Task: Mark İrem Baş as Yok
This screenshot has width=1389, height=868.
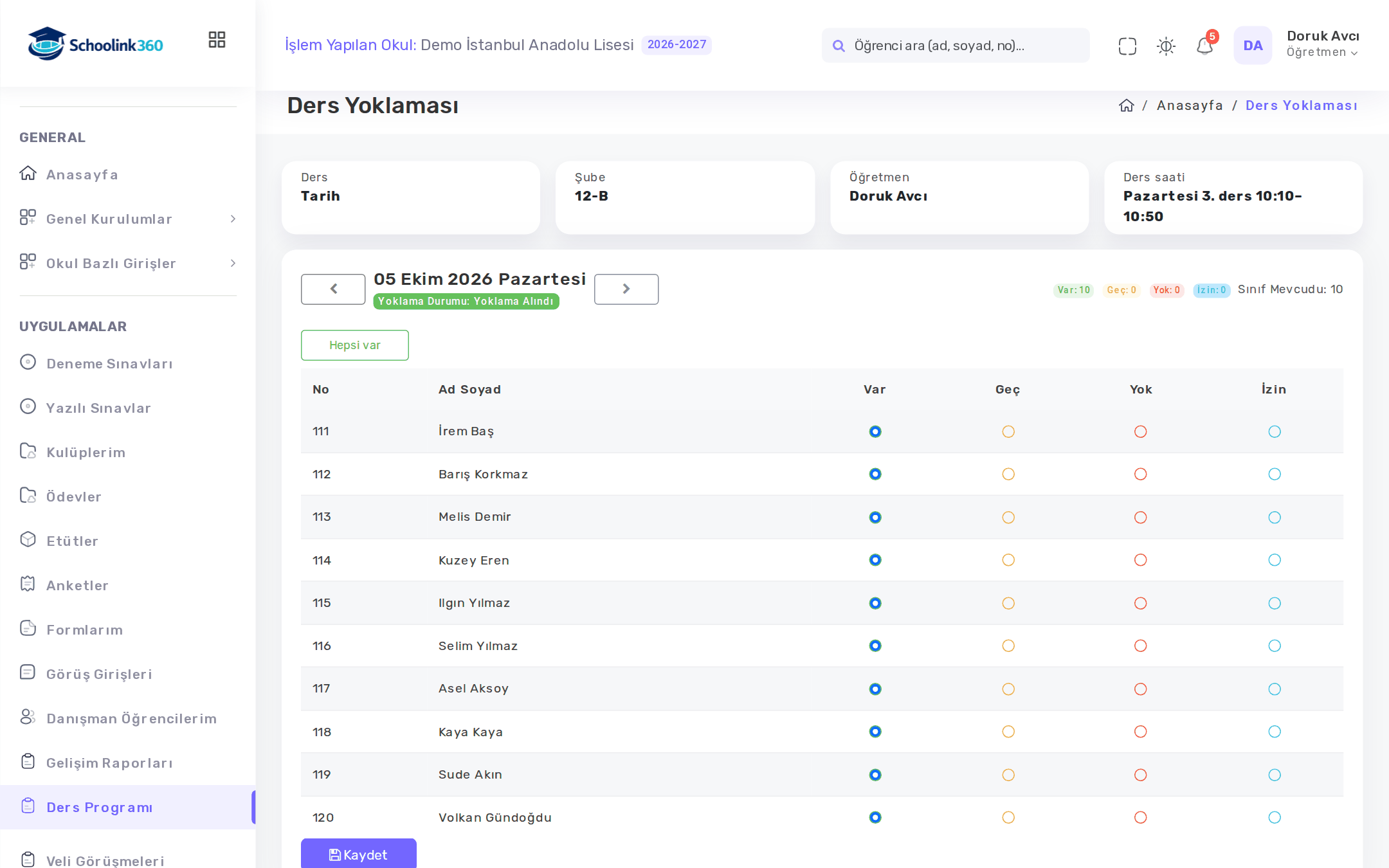Action: pyautogui.click(x=1140, y=431)
